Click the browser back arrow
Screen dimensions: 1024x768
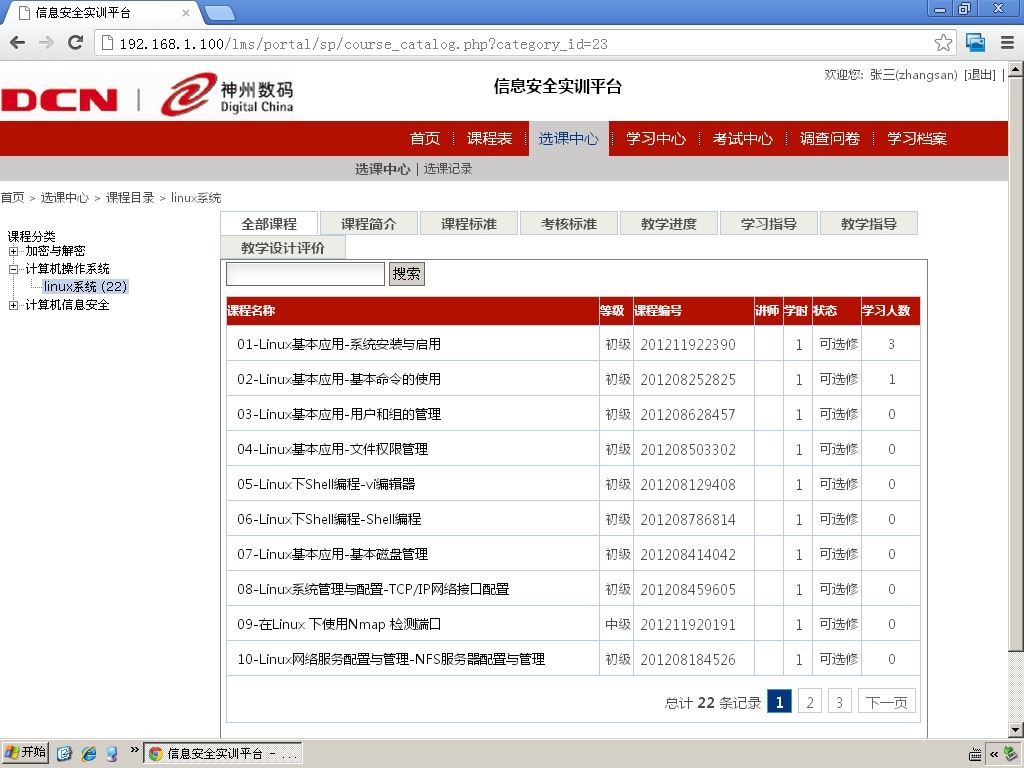[18, 43]
